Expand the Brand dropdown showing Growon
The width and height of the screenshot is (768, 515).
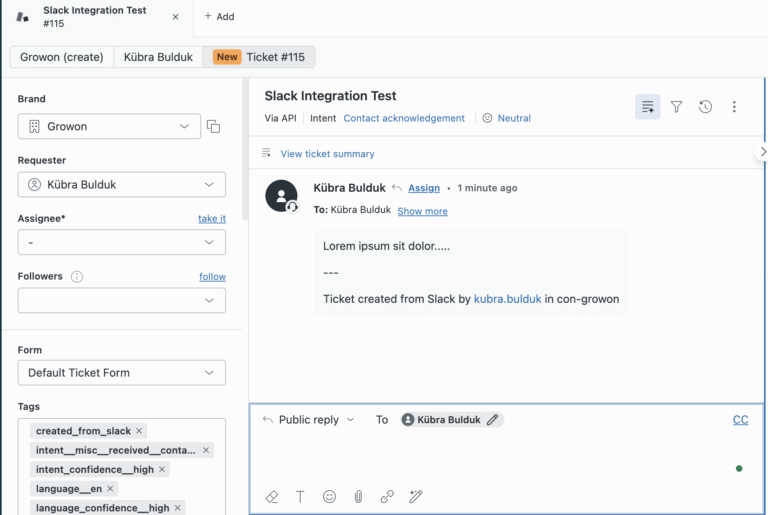point(109,126)
